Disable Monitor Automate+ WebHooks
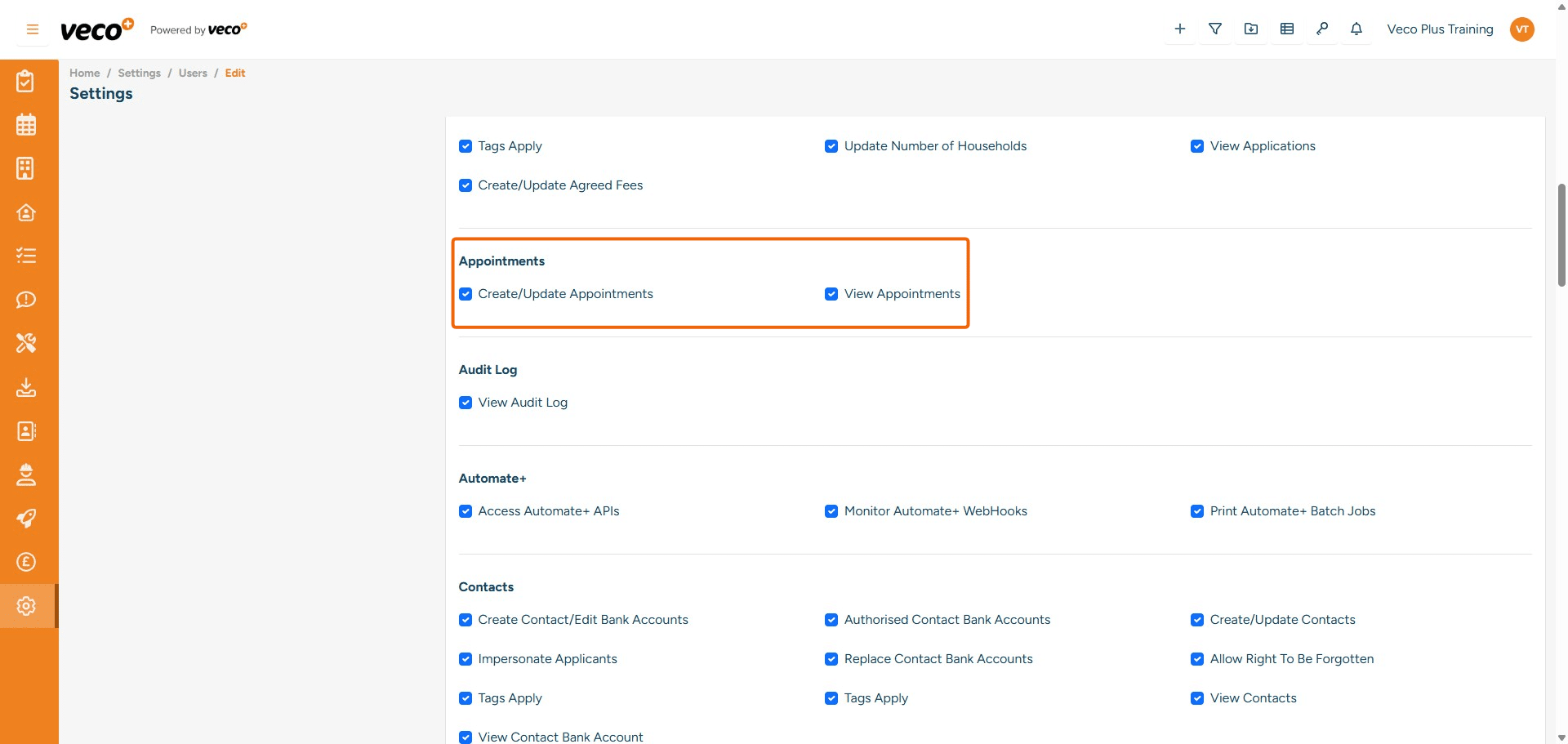This screenshot has height=744, width=1568. click(x=831, y=511)
